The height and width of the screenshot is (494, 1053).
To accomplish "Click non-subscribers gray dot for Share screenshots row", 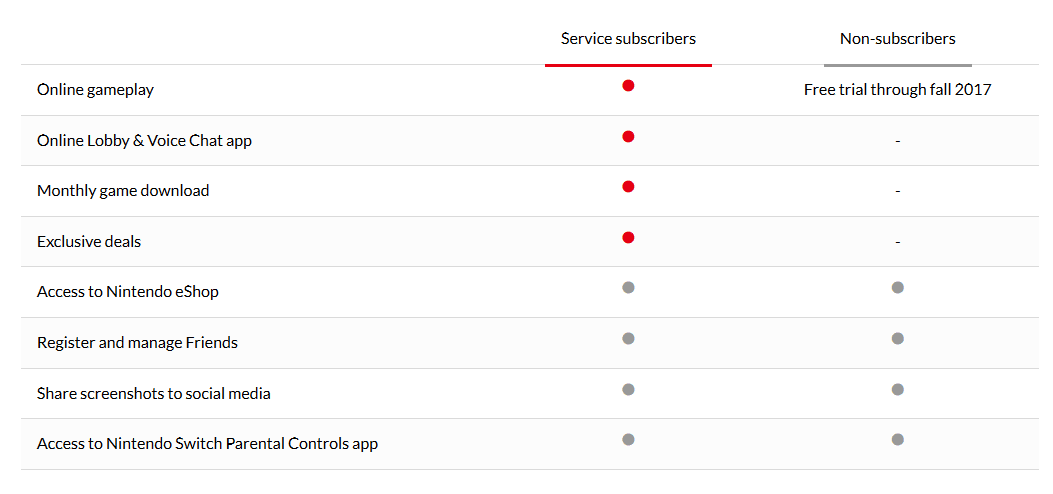I will click(897, 389).
